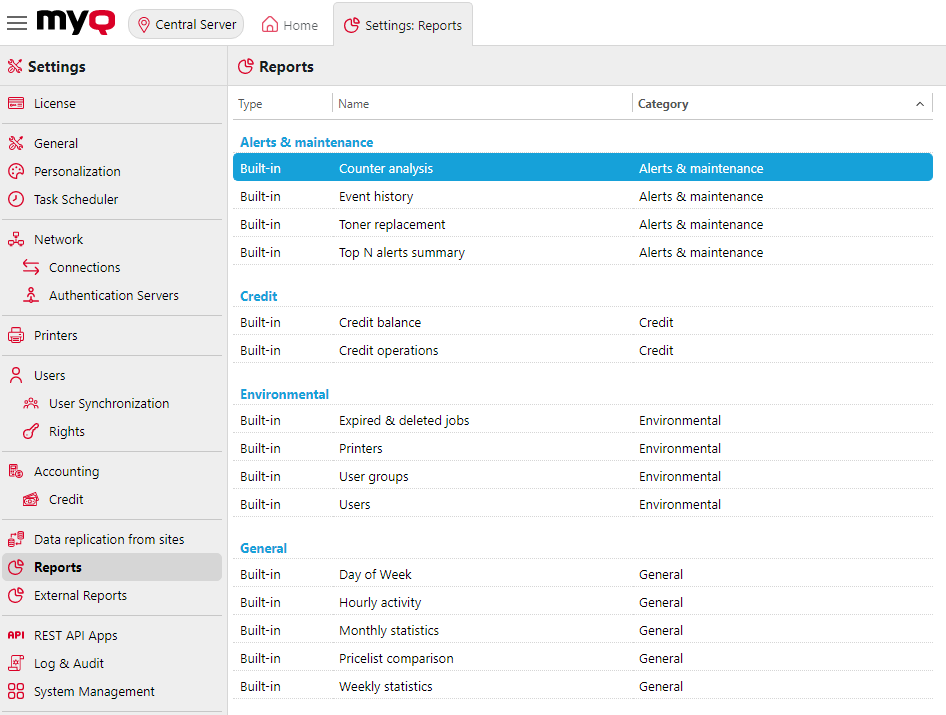Click the REST API Apps icon

pyautogui.click(x=16, y=636)
